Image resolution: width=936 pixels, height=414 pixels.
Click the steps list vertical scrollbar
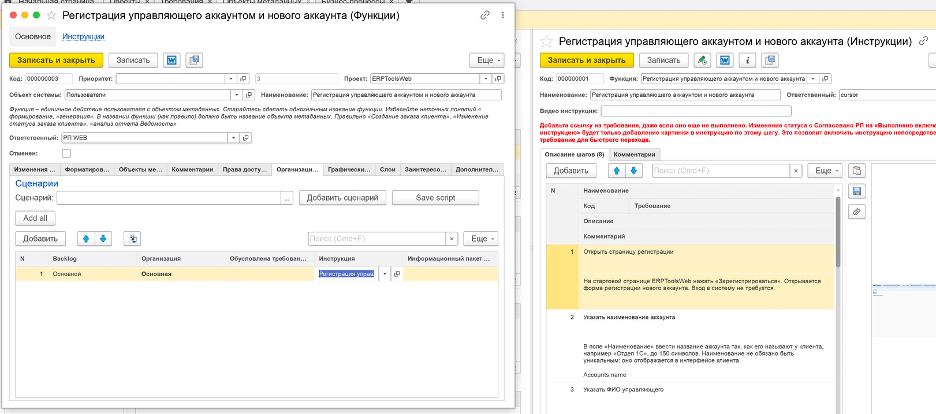coord(838,233)
